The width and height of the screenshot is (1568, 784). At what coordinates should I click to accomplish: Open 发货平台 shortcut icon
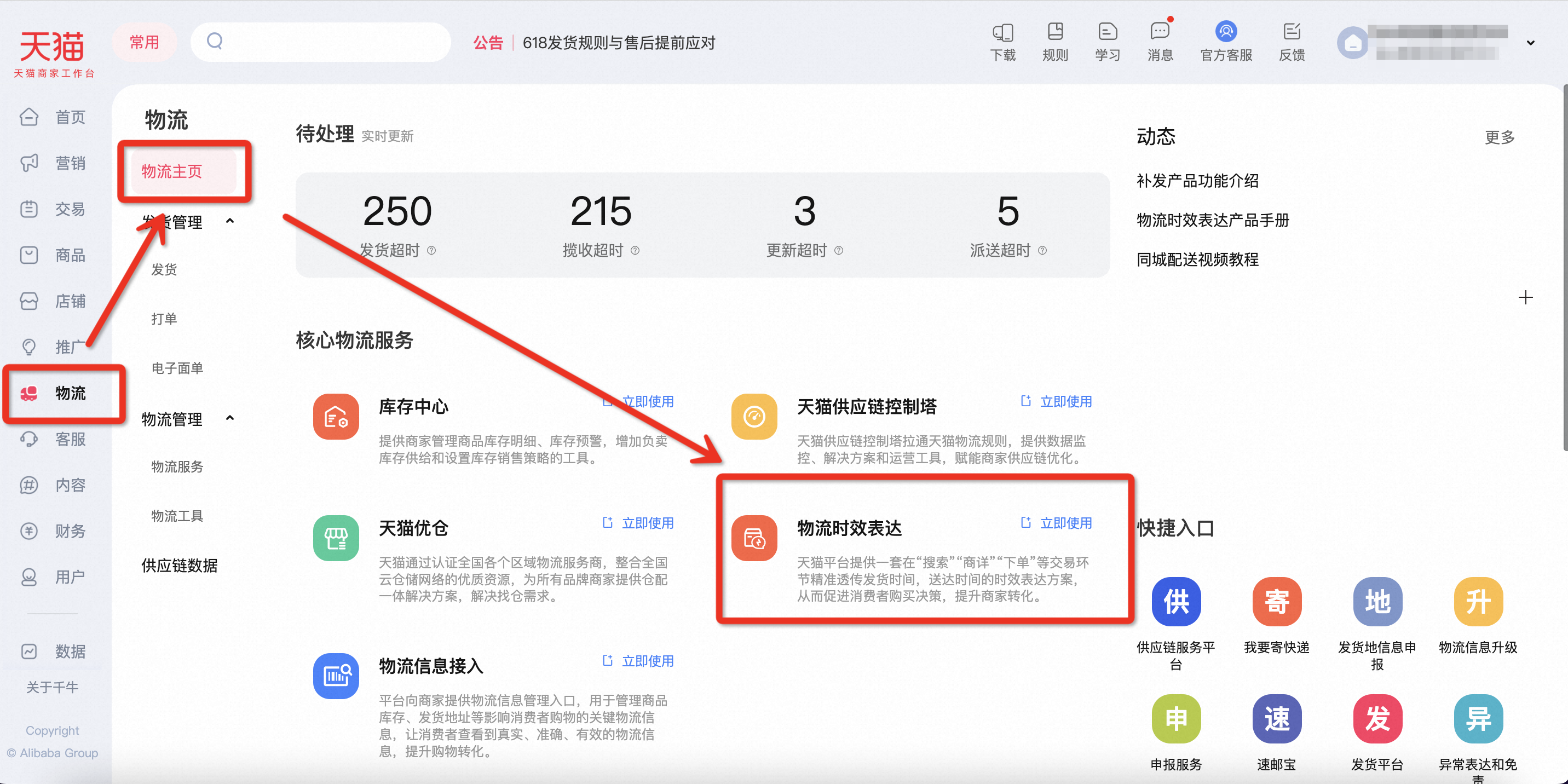1377,719
